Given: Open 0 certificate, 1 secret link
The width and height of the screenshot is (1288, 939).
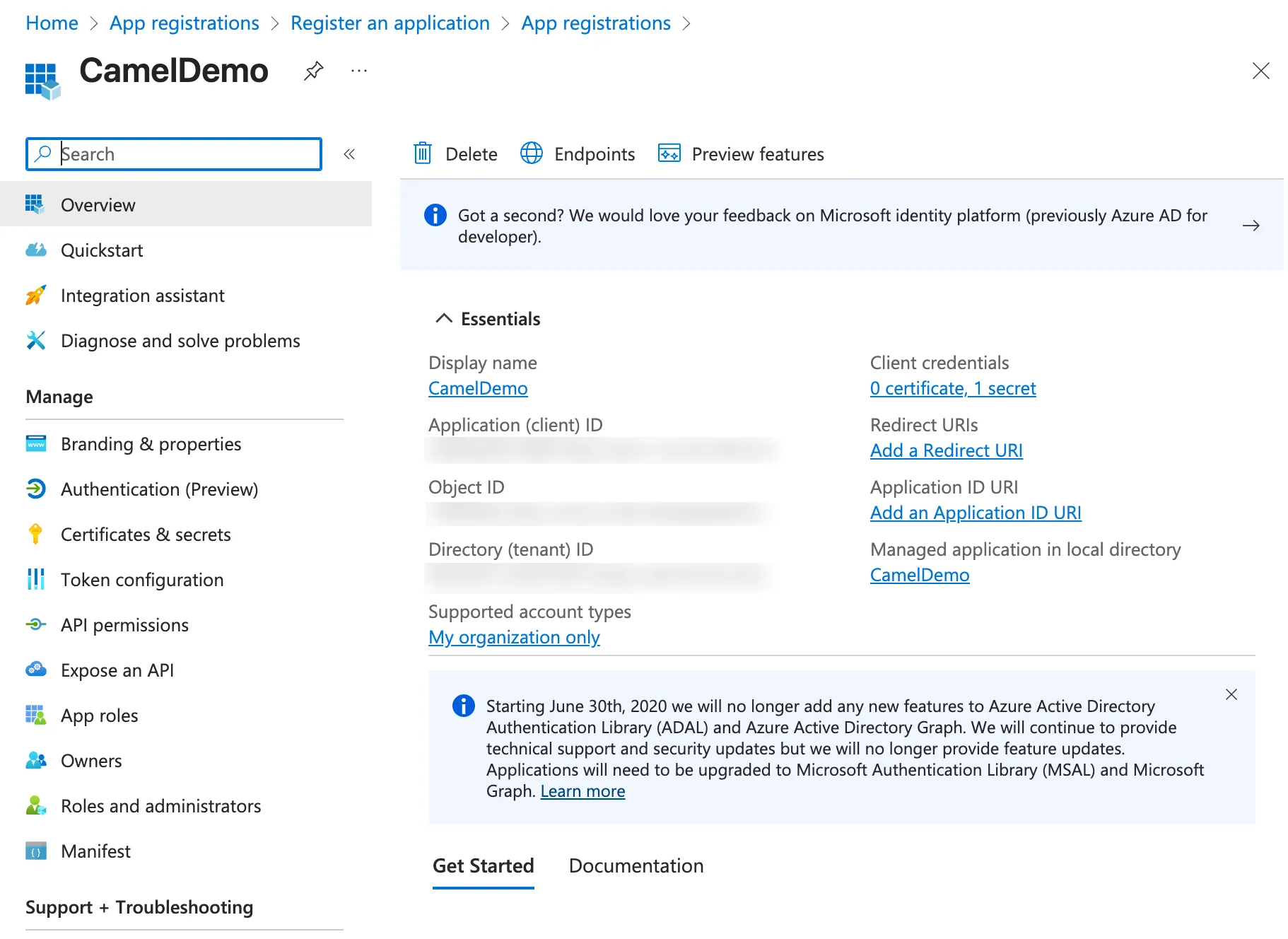Looking at the screenshot, I should pyautogui.click(x=953, y=388).
